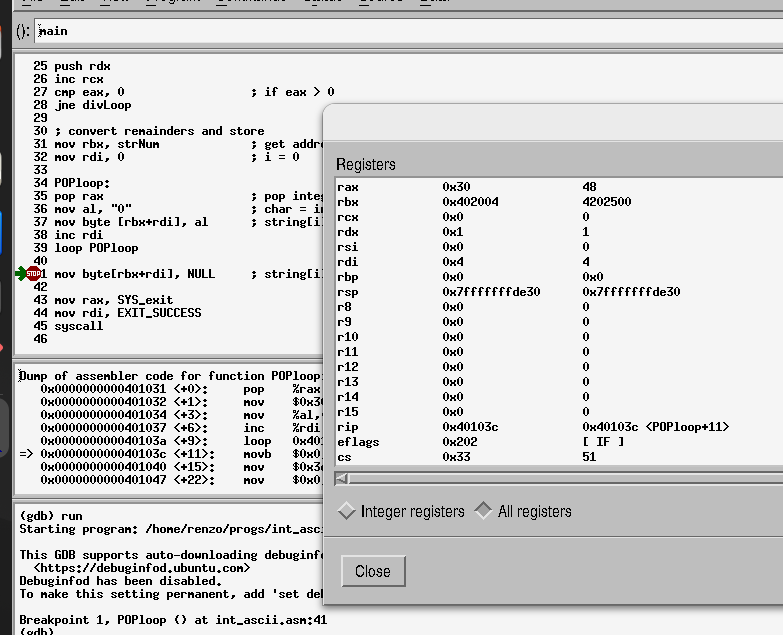
Task: Click assembler line 0x40103a <+9> loop
Action: pyautogui.click(x=181, y=441)
